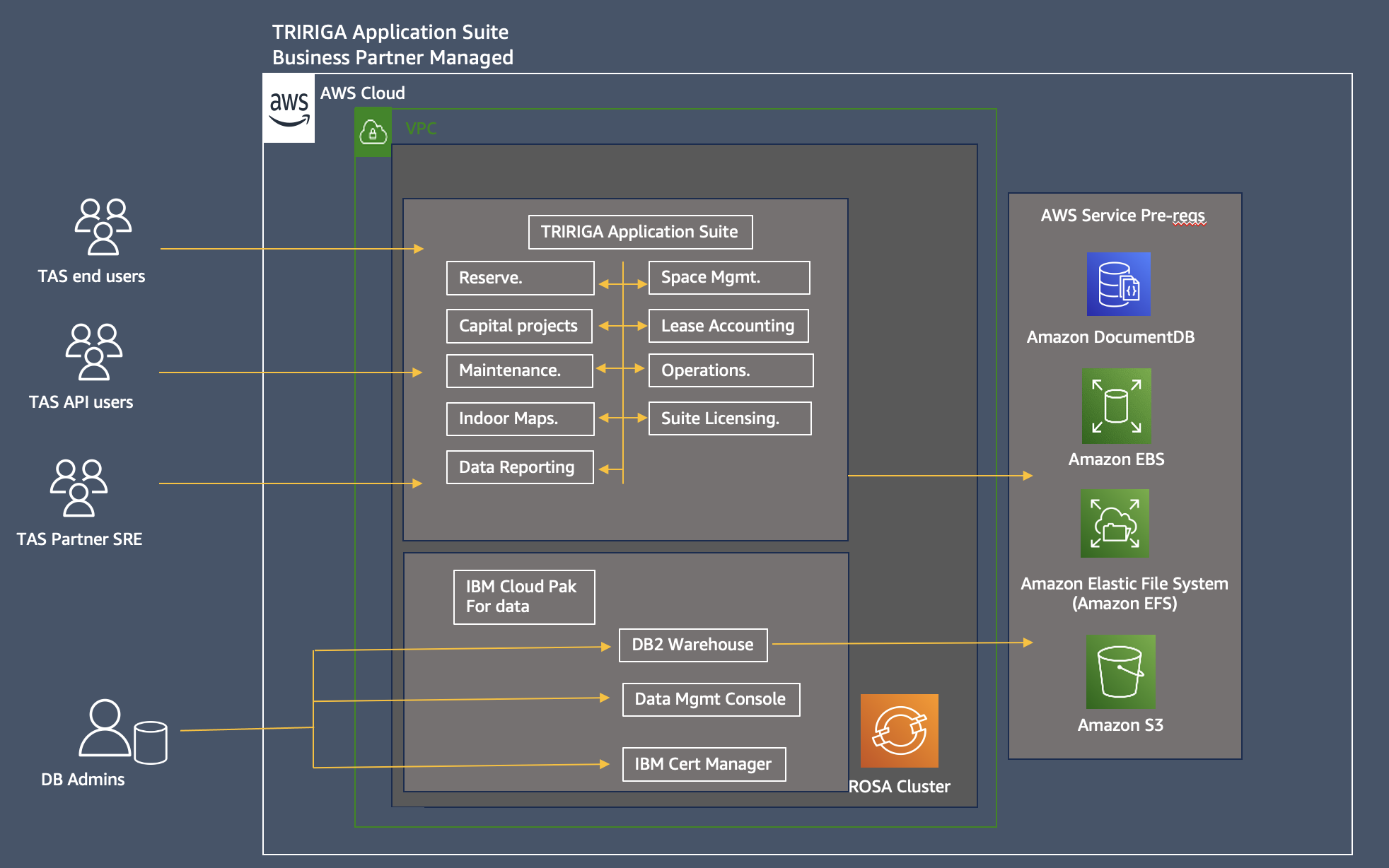Screen dimensions: 1389x868
Task: Select the Data Reporting module
Action: tap(520, 467)
